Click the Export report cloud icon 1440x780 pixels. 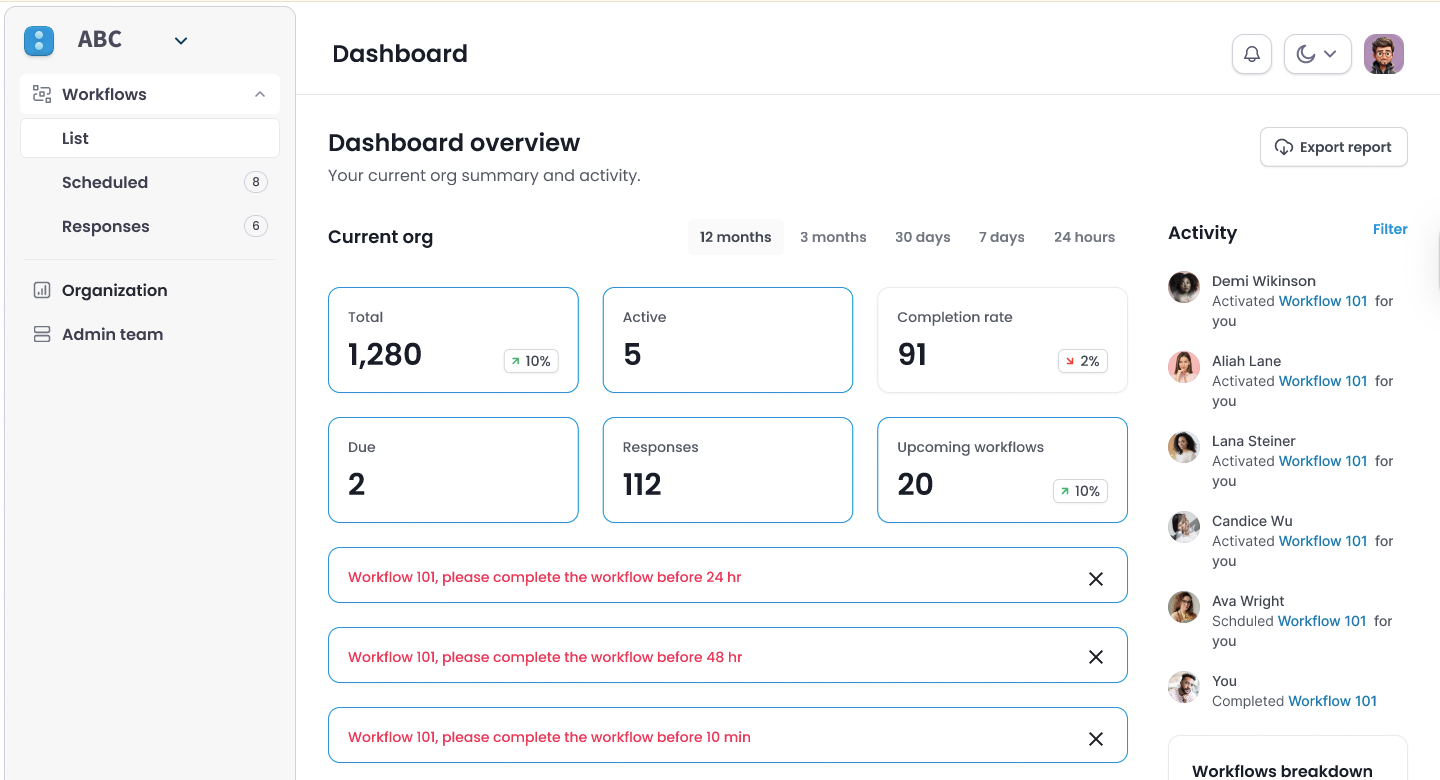point(1283,146)
